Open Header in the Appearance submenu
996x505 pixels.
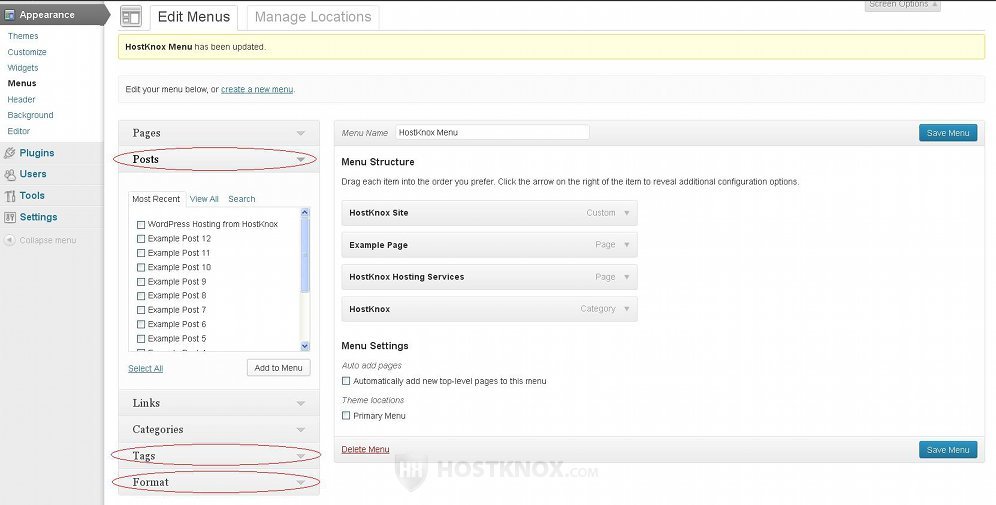22,100
